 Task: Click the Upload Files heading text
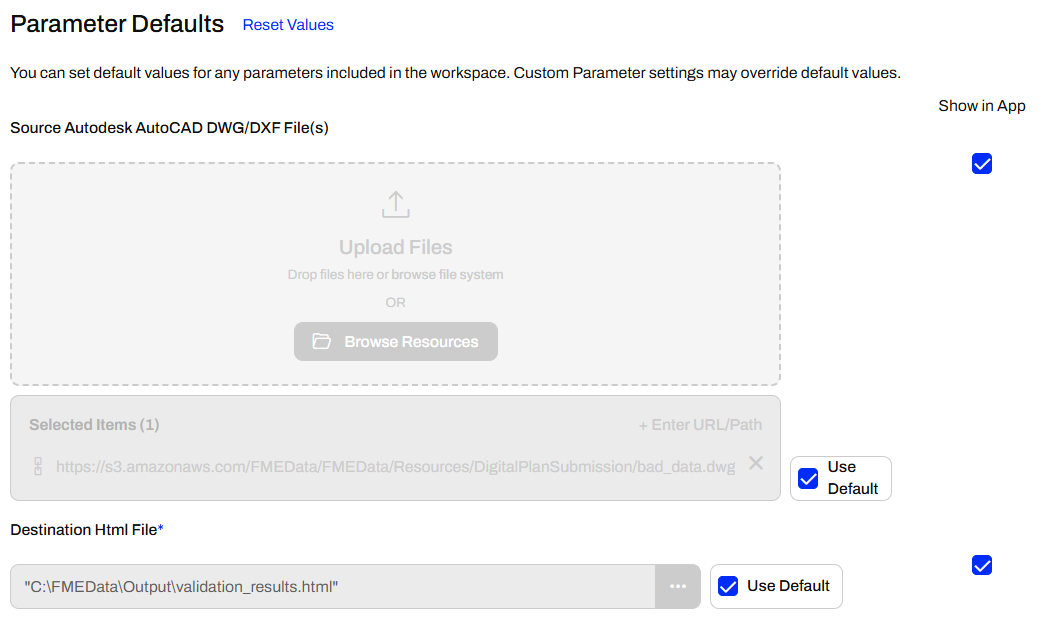pos(396,247)
